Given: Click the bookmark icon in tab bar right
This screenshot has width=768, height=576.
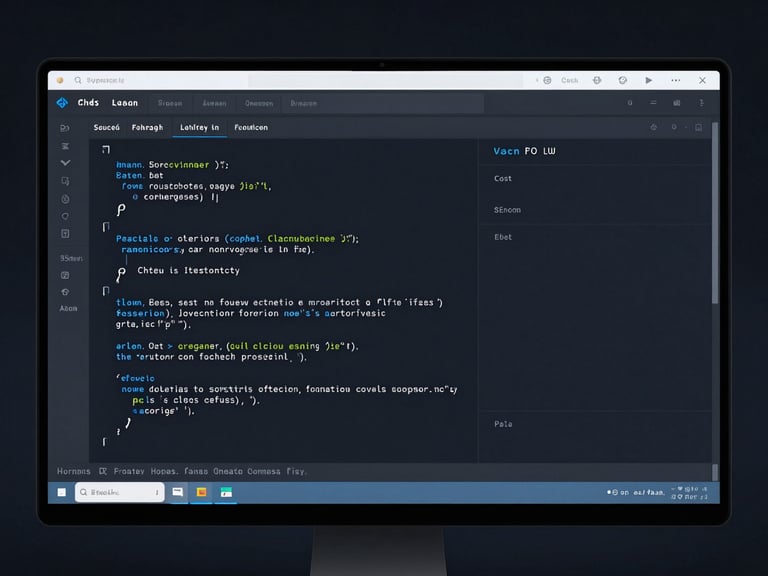Looking at the screenshot, I should coord(698,127).
